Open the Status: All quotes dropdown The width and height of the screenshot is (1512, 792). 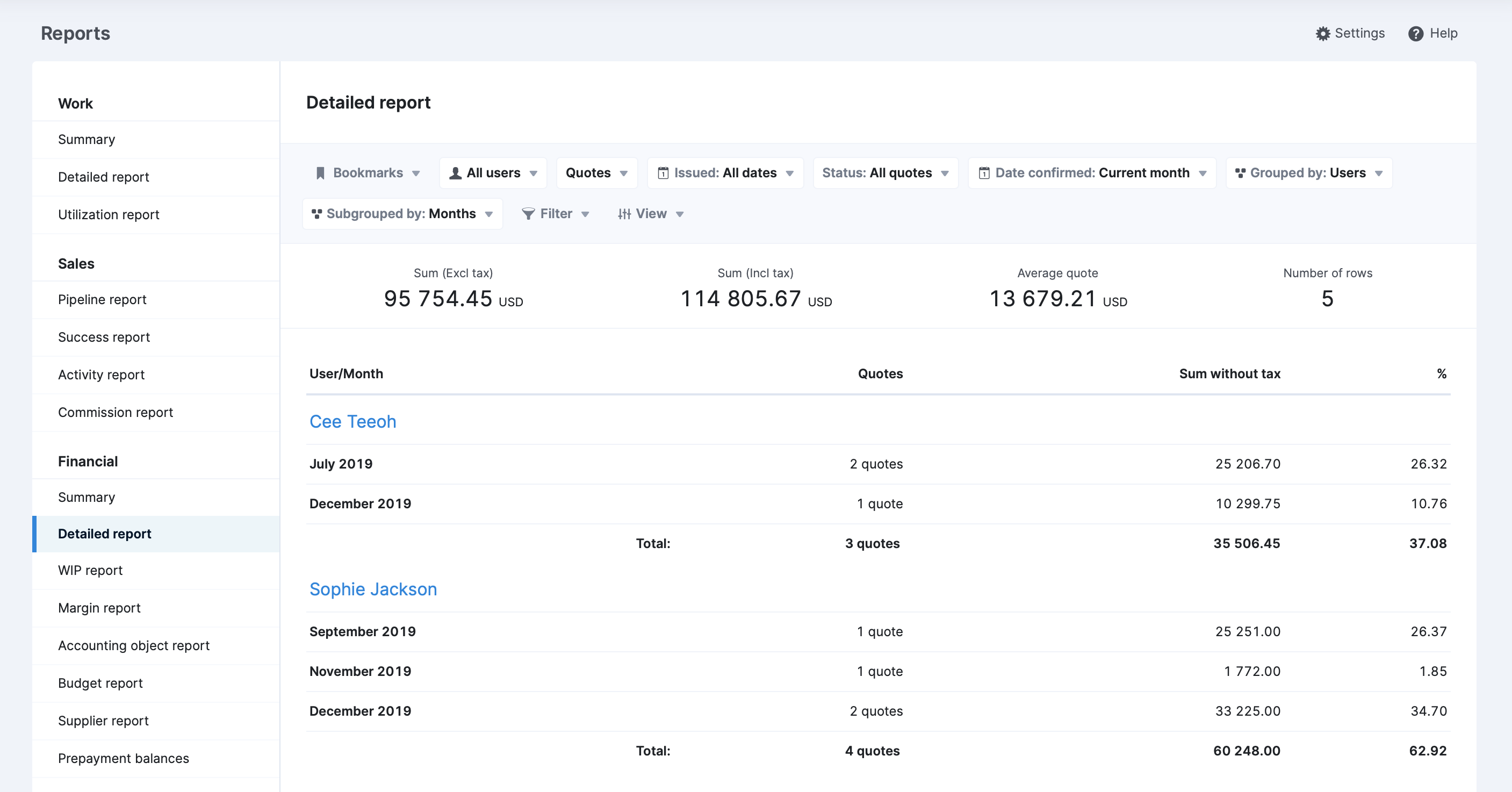885,173
